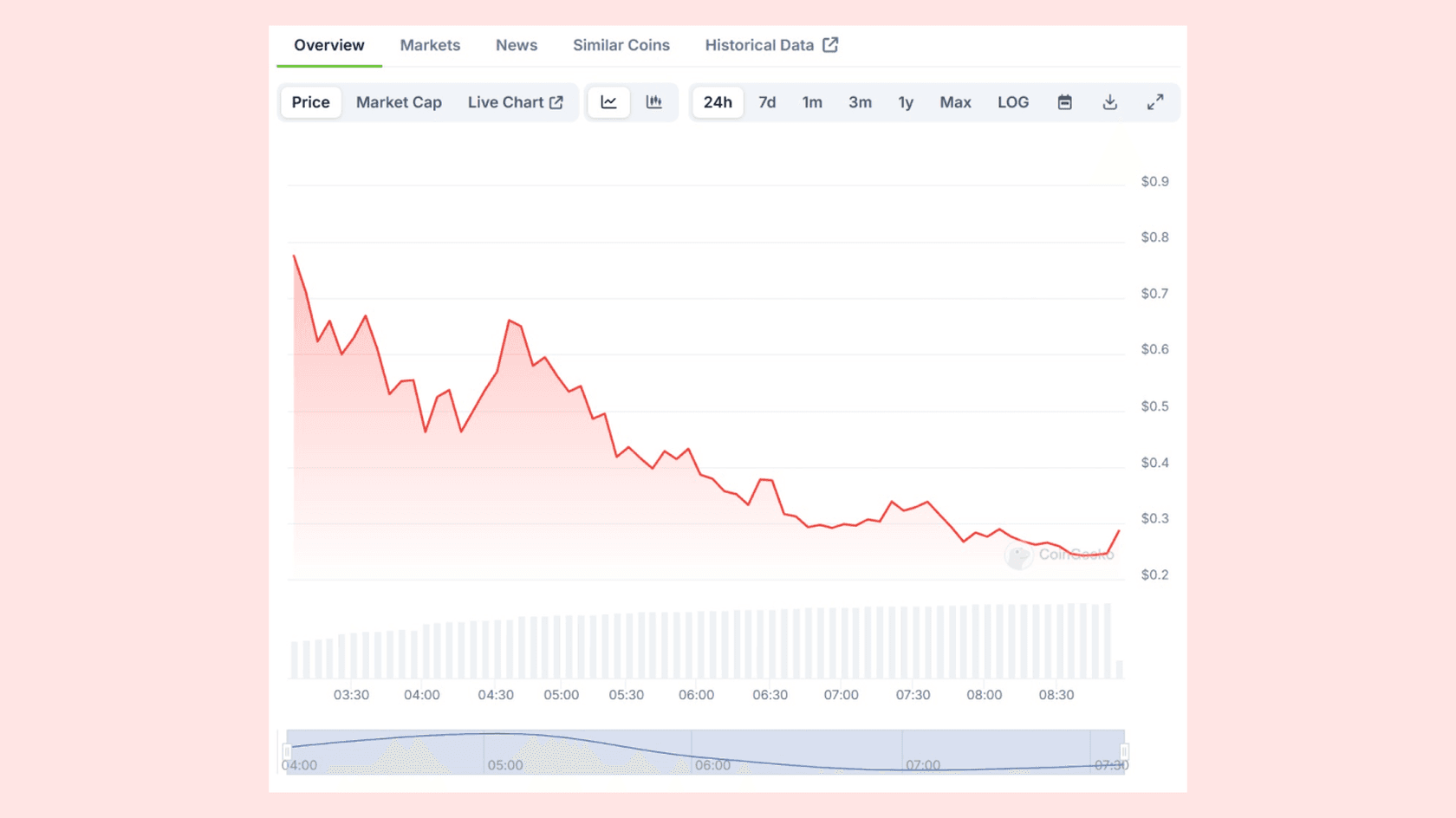Click the $0.3 price axis label
Screen dimensions: 1456x818
[x=1154, y=518]
